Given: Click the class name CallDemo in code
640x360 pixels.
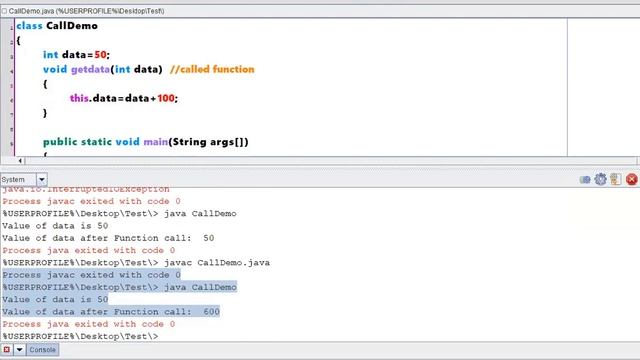Looking at the screenshot, I should tap(72, 26).
